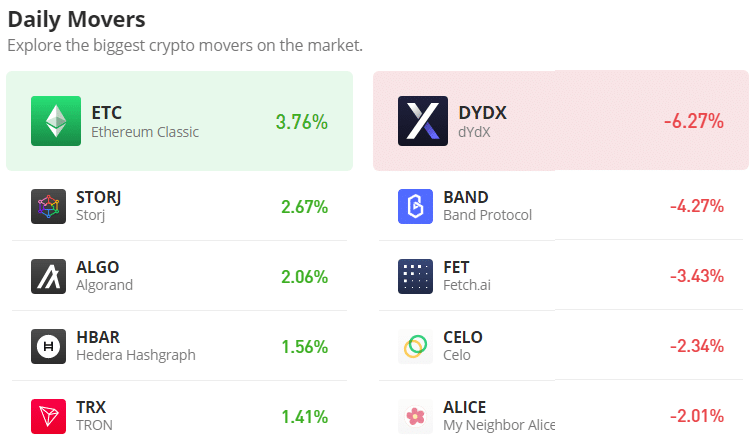This screenshot has height=439, width=755.
Task: Click the TRX 1.41% percentage
Action: (304, 417)
